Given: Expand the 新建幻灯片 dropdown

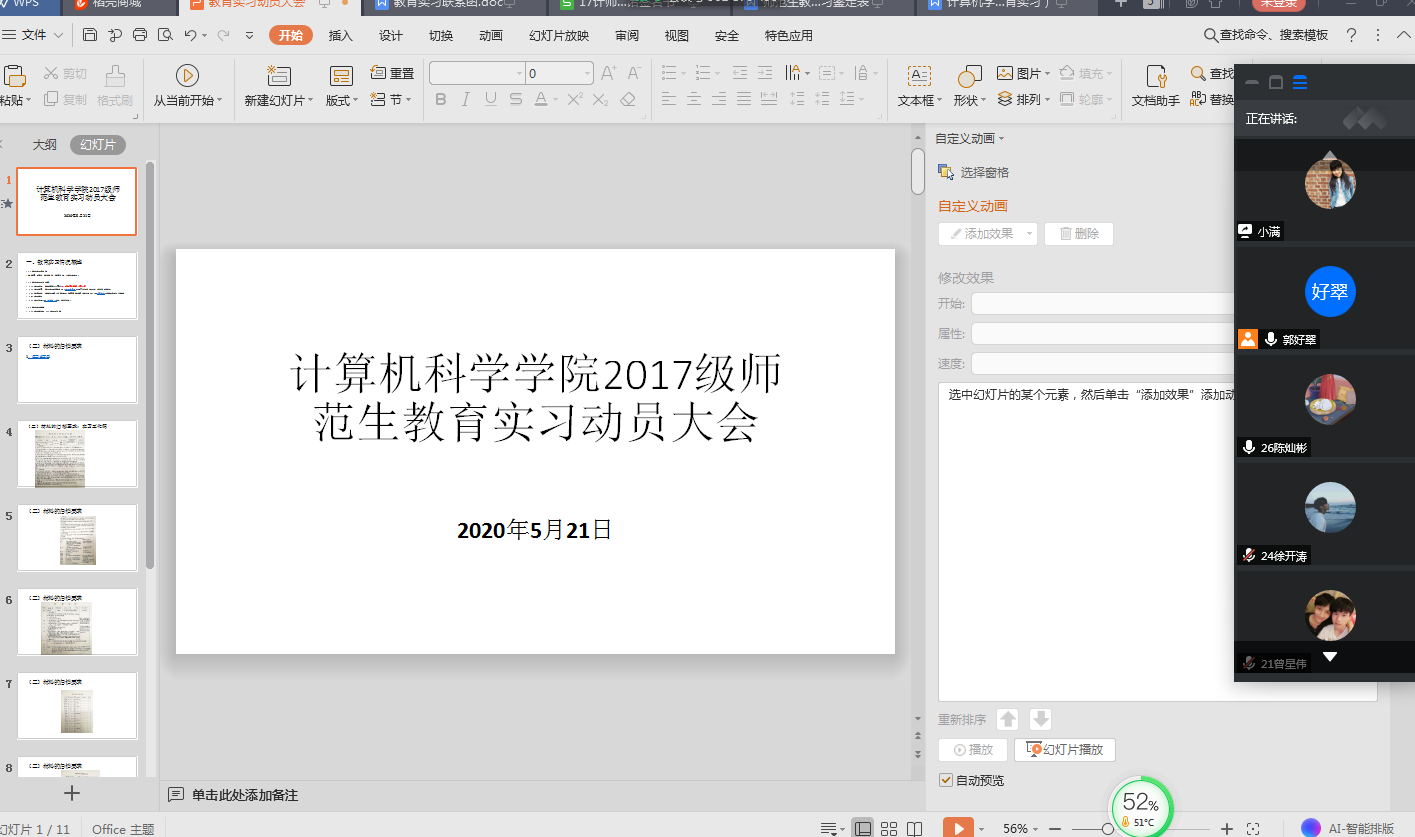Looking at the screenshot, I should tap(311, 100).
